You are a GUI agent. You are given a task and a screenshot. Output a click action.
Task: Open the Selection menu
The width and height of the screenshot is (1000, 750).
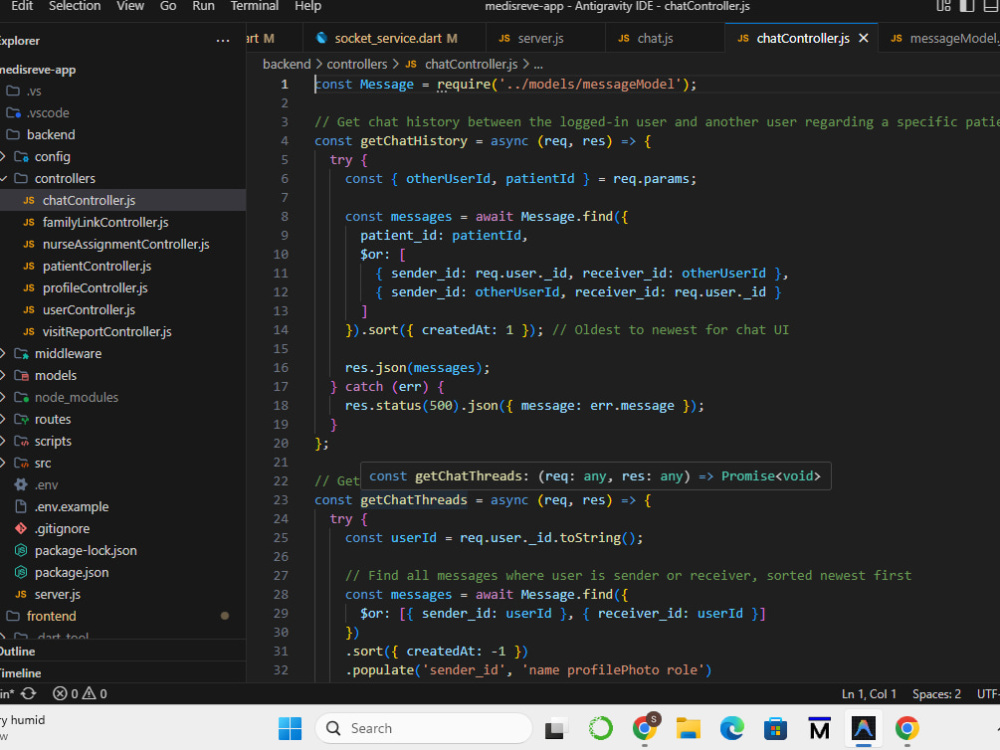75,6
